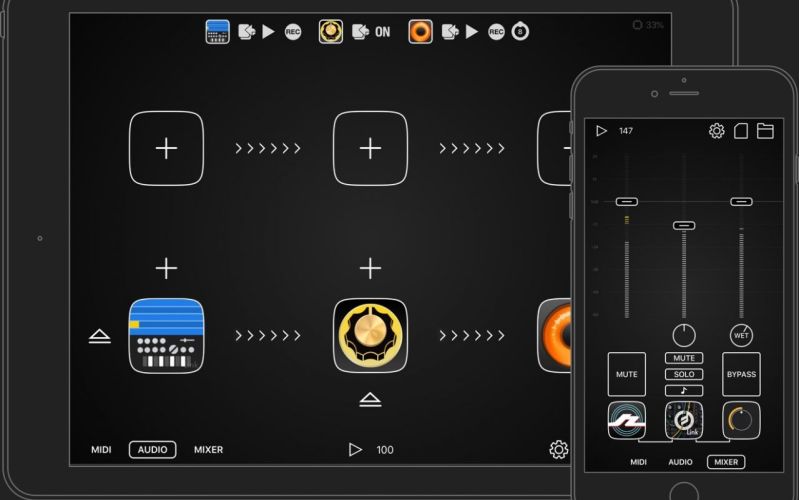The width and height of the screenshot is (800, 500).
Task: Toggle SOLO on the middle phone channel
Action: pyautogui.click(x=684, y=374)
